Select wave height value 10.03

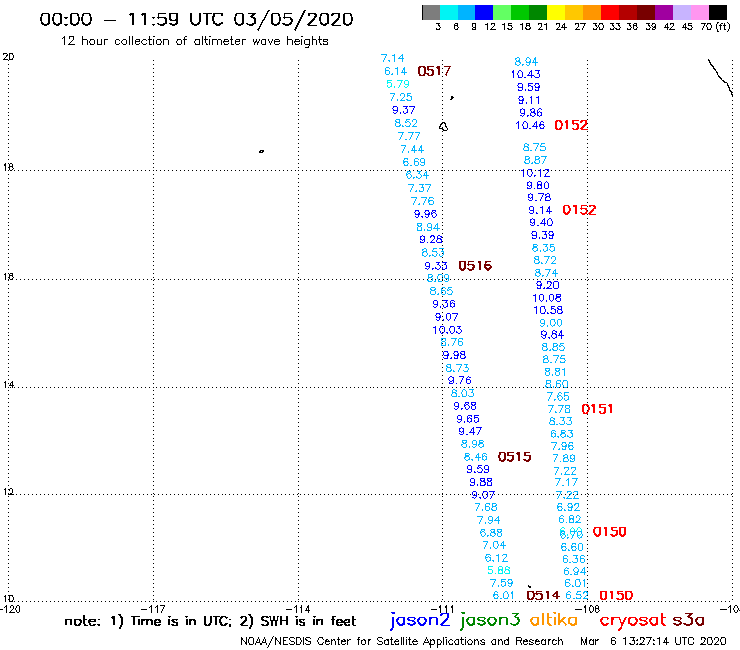click(x=447, y=330)
